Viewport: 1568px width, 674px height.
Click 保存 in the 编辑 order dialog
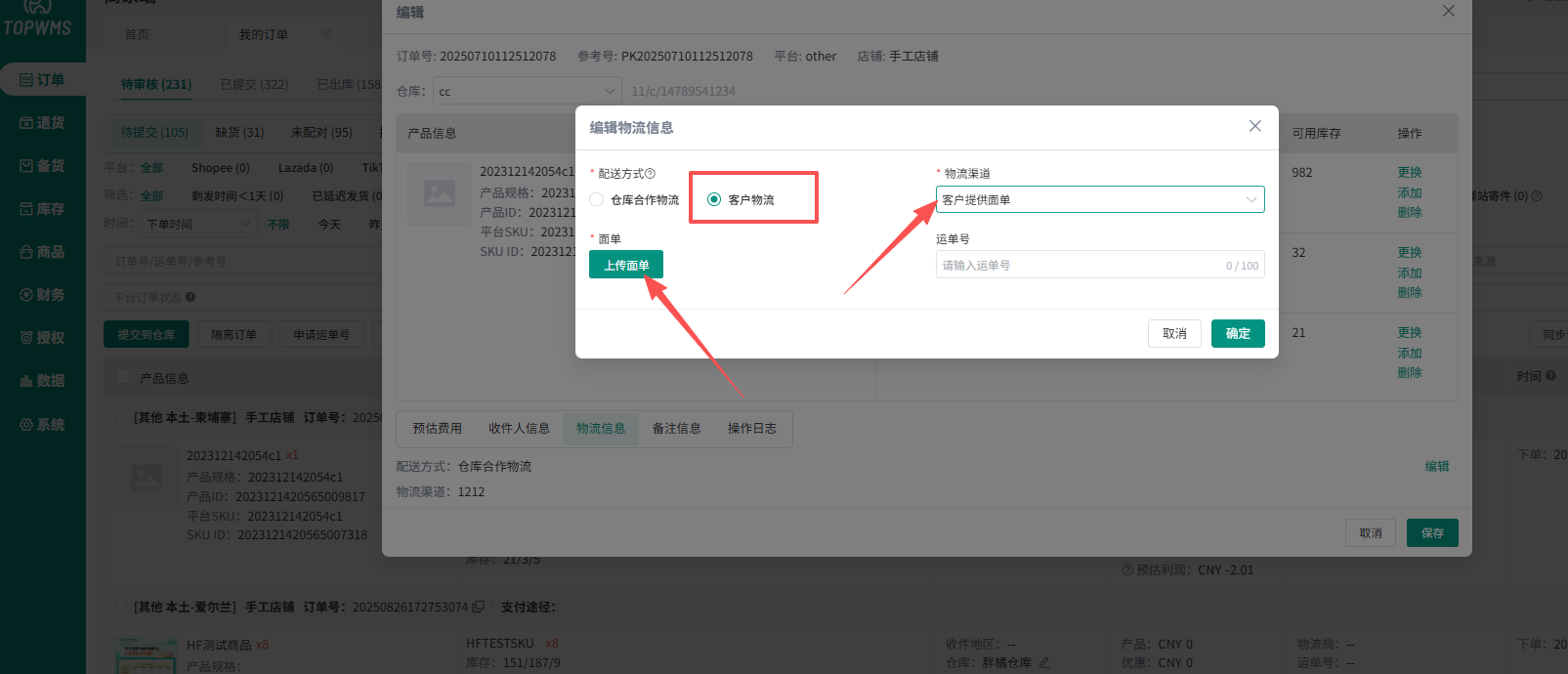pos(1432,532)
